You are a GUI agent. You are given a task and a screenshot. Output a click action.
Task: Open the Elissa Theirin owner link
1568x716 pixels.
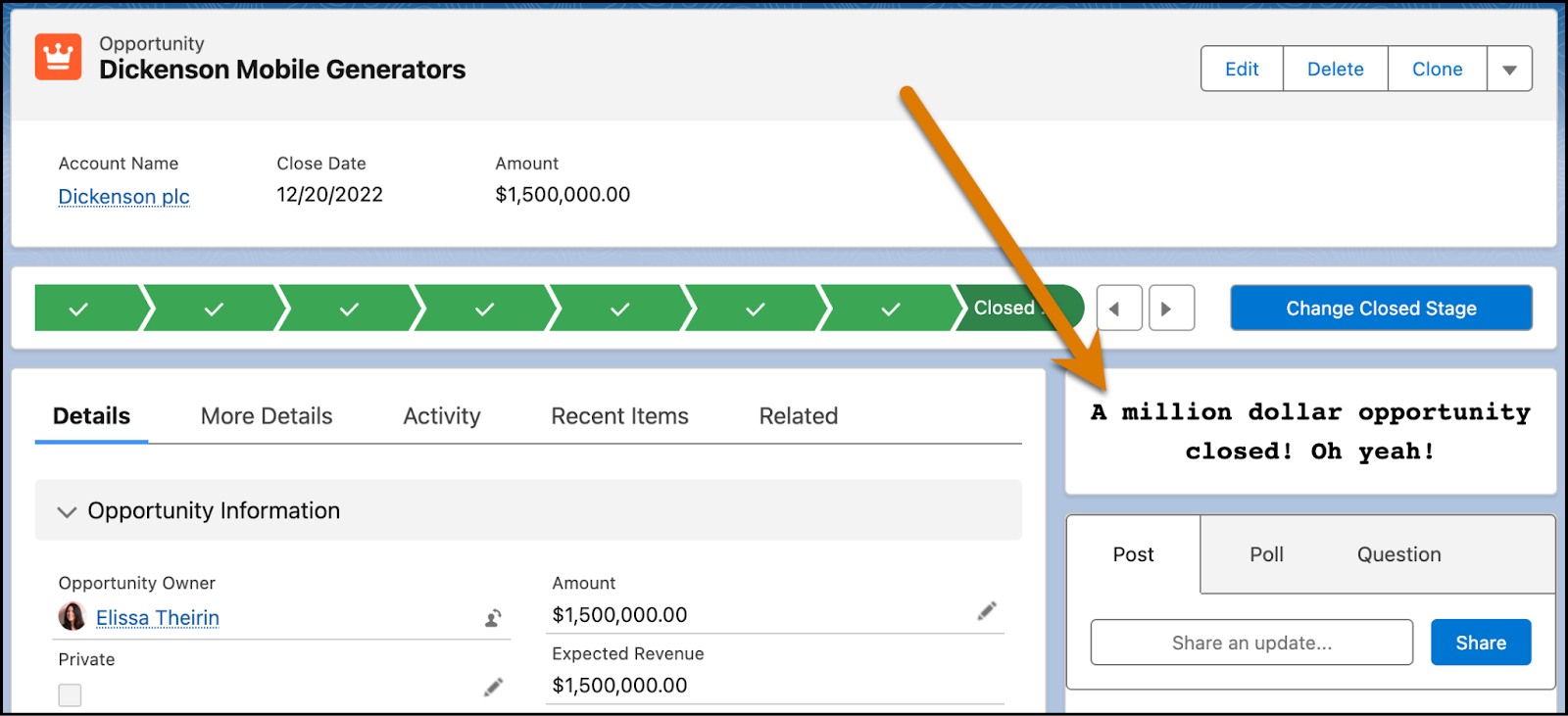coord(158,618)
